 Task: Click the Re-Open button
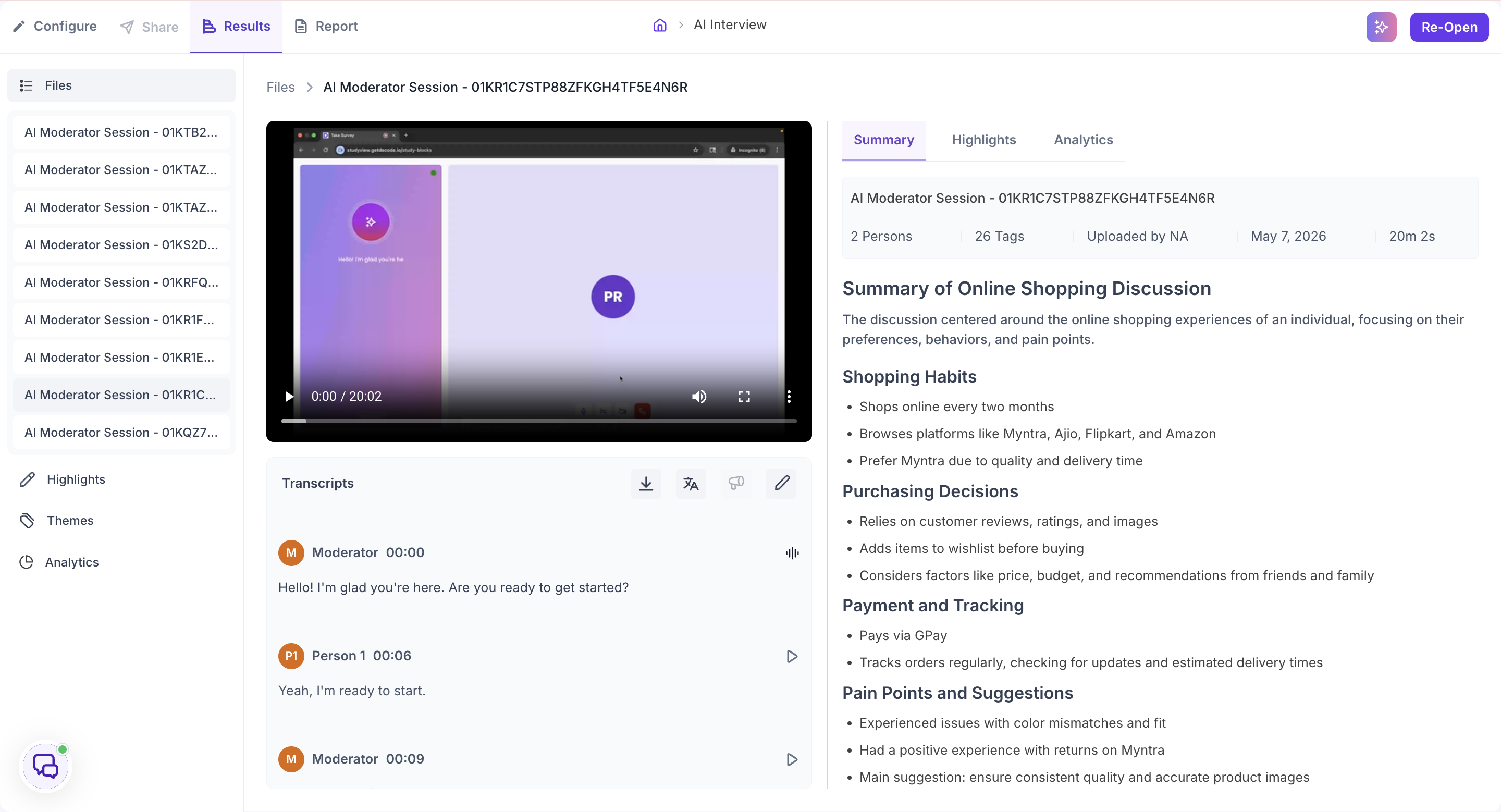(1449, 27)
